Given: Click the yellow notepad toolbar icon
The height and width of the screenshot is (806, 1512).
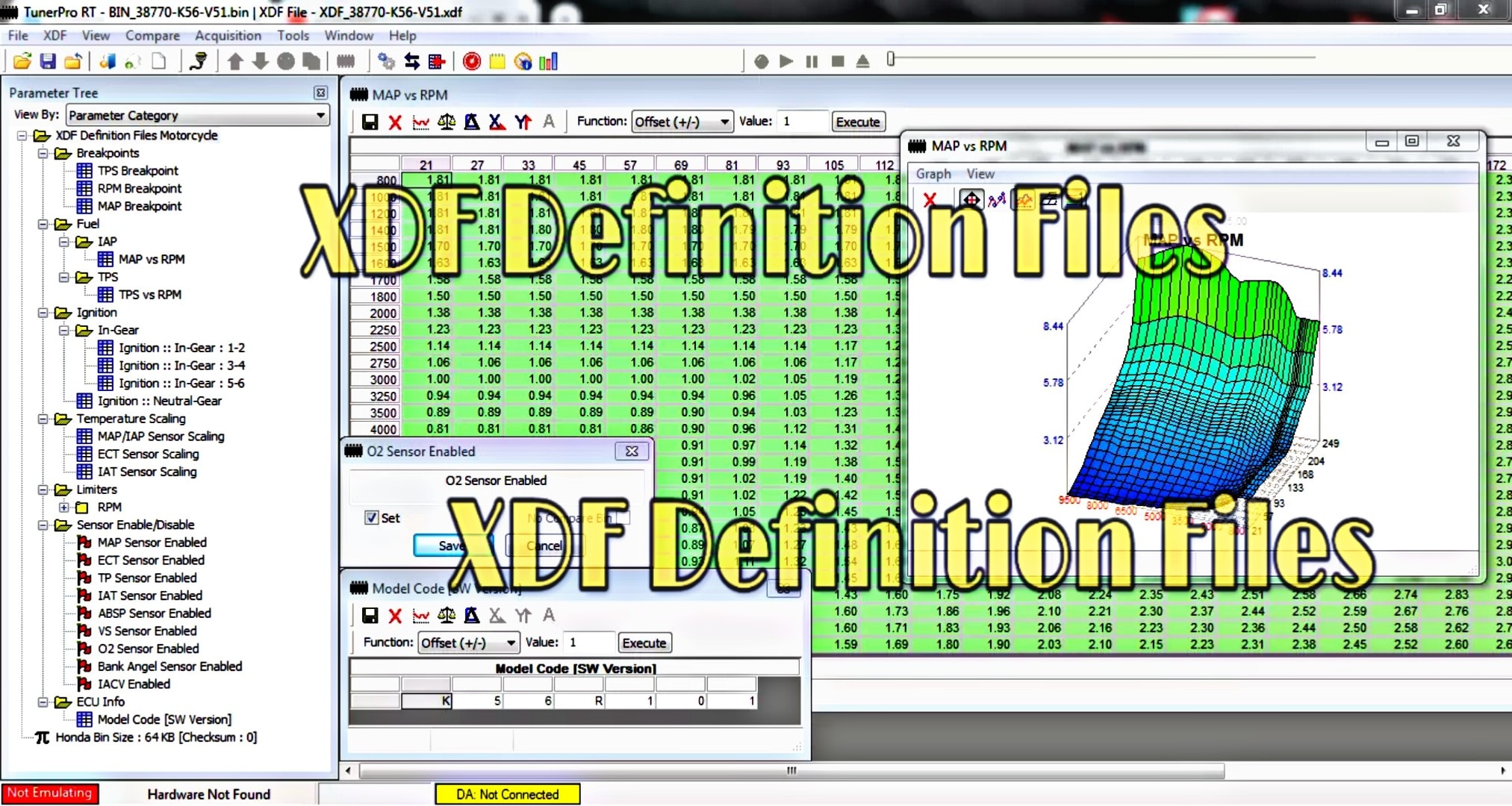Looking at the screenshot, I should click(497, 61).
